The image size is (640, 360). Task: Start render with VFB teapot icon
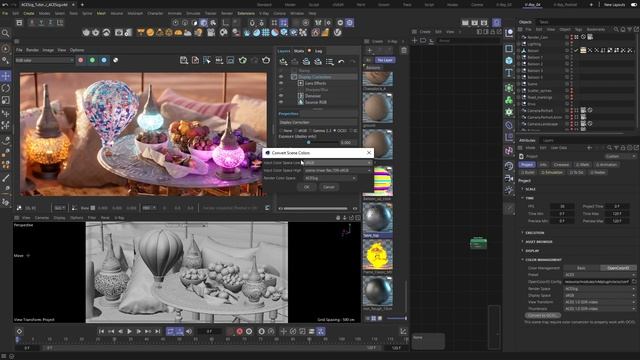tap(243, 60)
